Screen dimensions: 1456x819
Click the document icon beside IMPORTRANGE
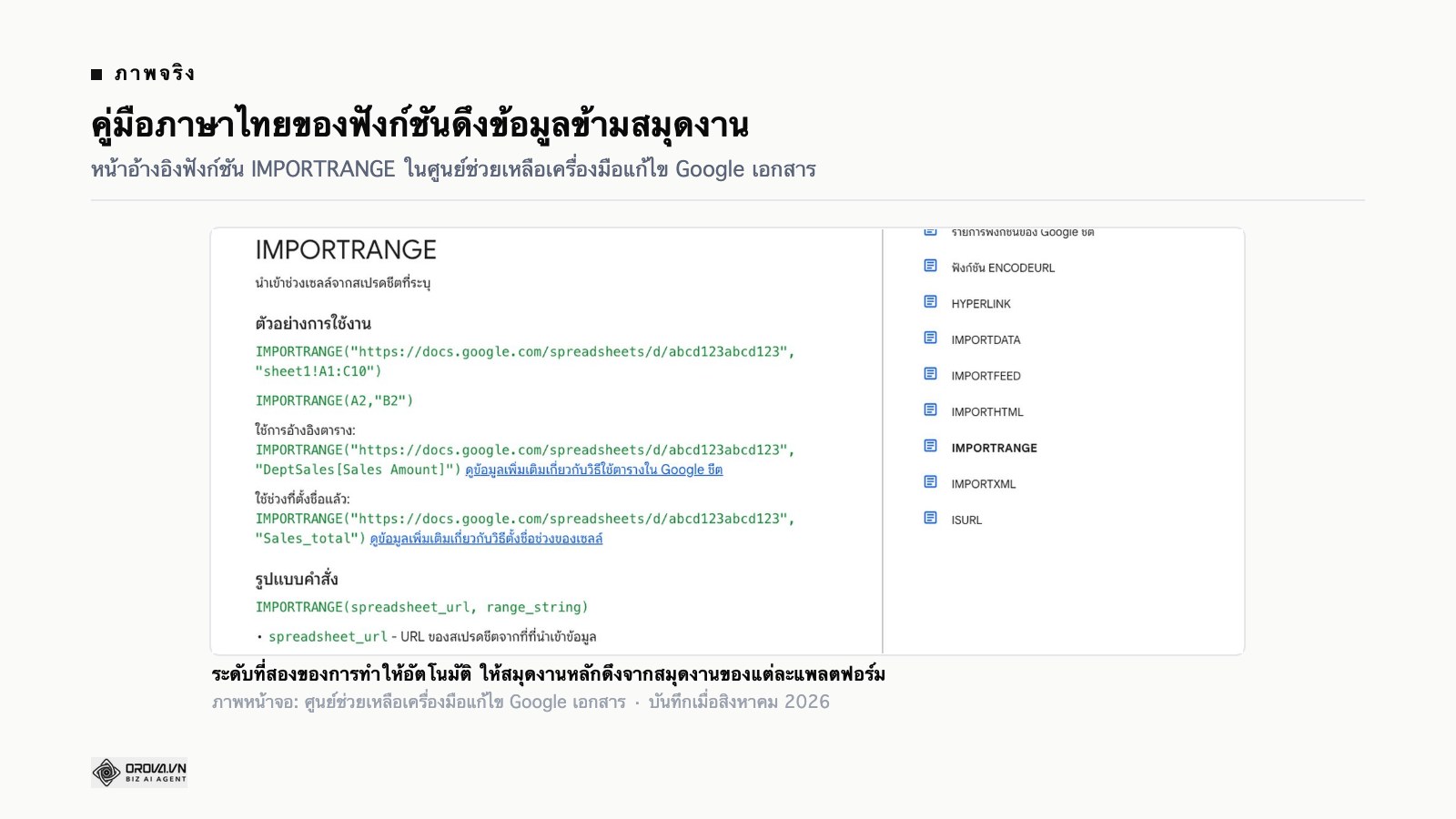pyautogui.click(x=930, y=446)
